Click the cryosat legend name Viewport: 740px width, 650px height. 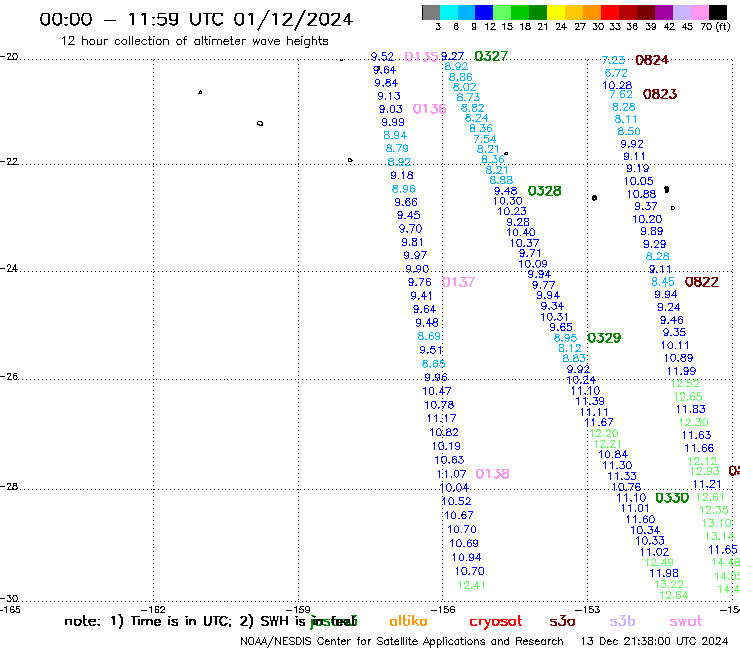(496, 622)
